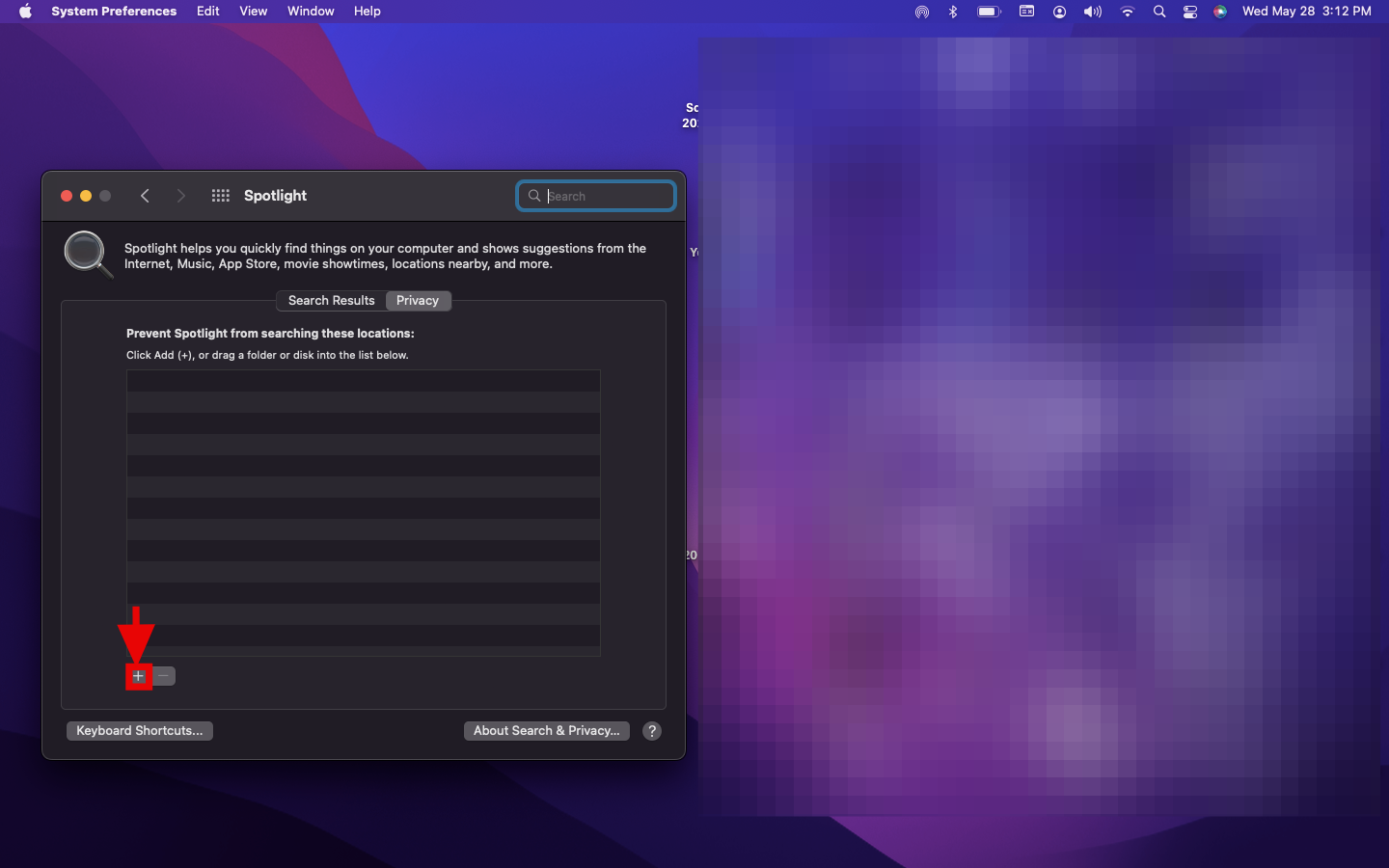Click the date and time in menu bar
The image size is (1389, 868).
1307,12
